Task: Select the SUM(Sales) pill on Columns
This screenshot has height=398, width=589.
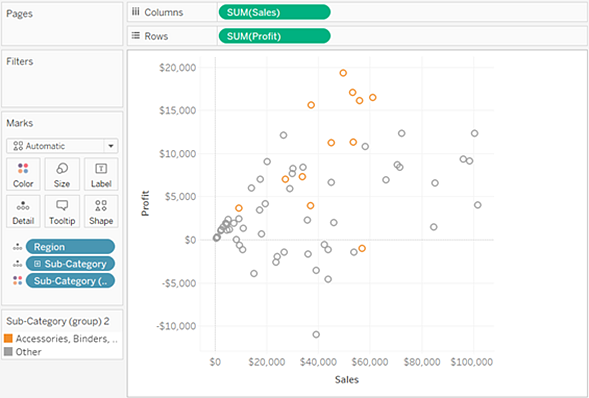Action: [x=274, y=12]
